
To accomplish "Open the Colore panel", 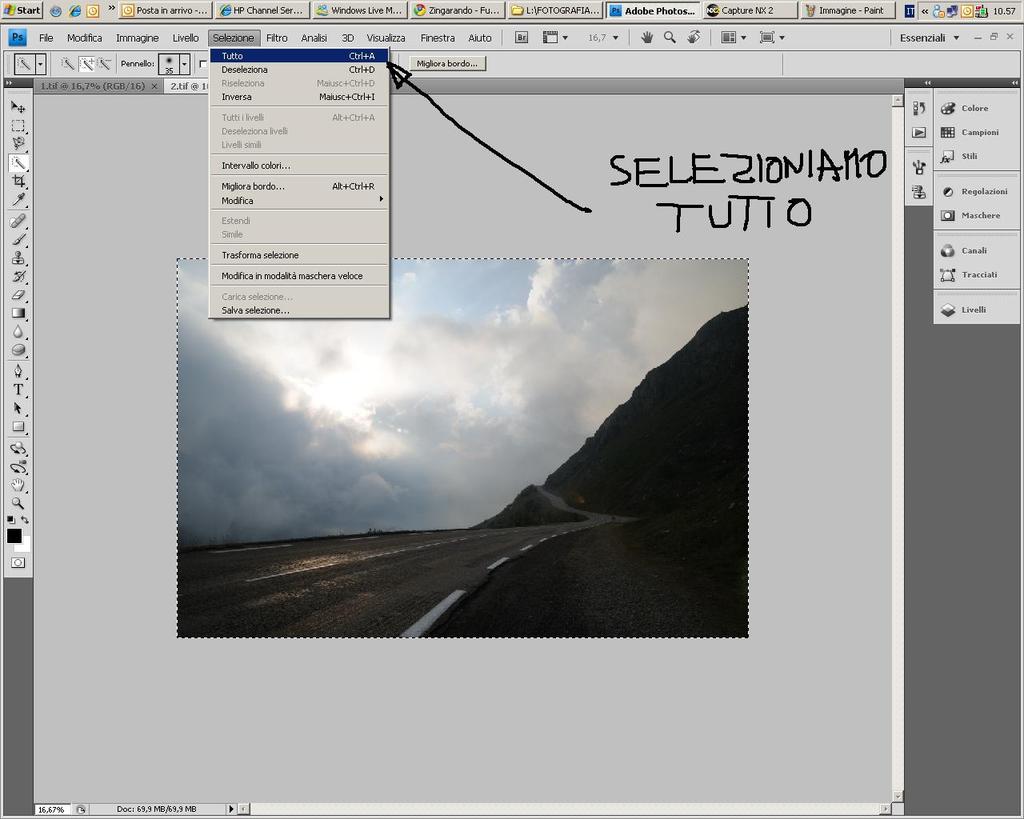I will 973,108.
